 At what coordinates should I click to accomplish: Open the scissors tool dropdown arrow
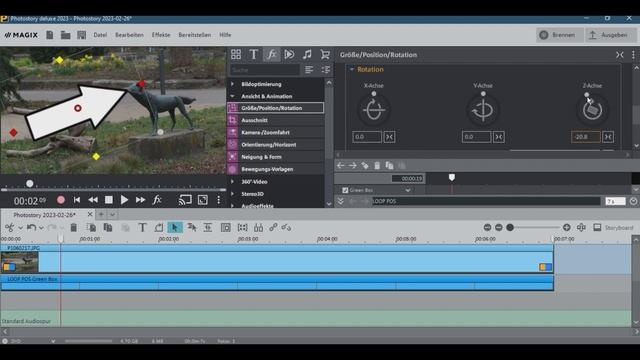(x=20, y=228)
